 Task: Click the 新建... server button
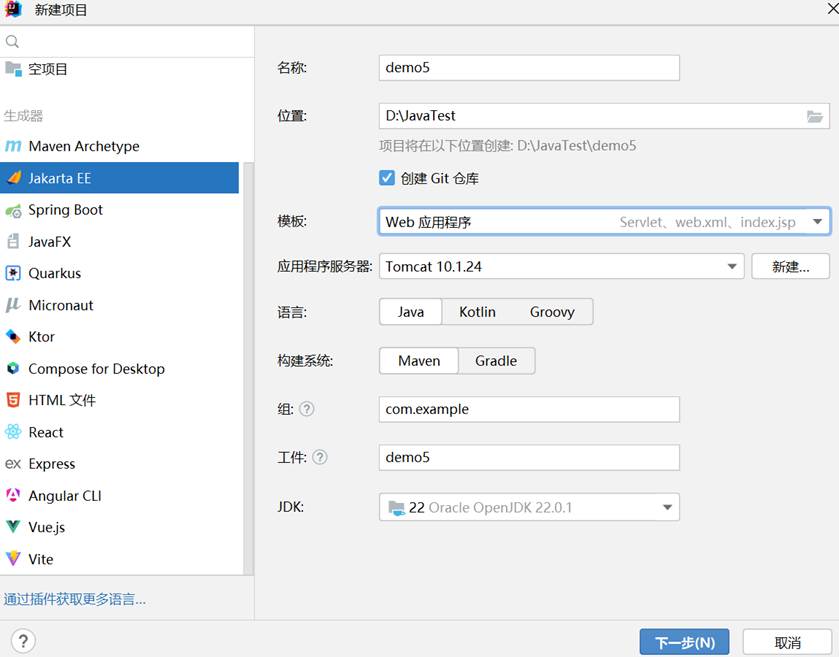point(790,266)
